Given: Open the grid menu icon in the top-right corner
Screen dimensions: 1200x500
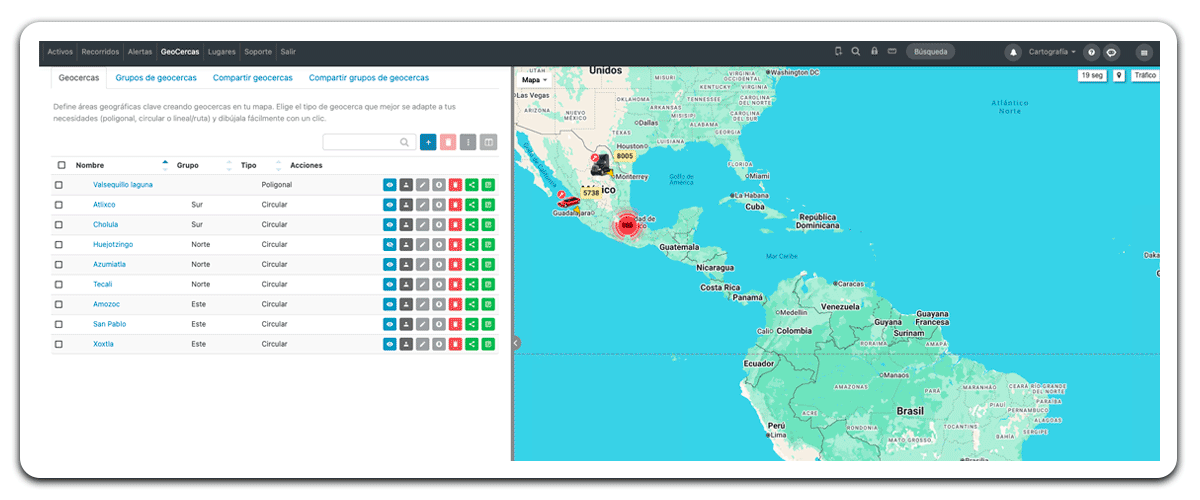Looking at the screenshot, I should [x=1143, y=52].
